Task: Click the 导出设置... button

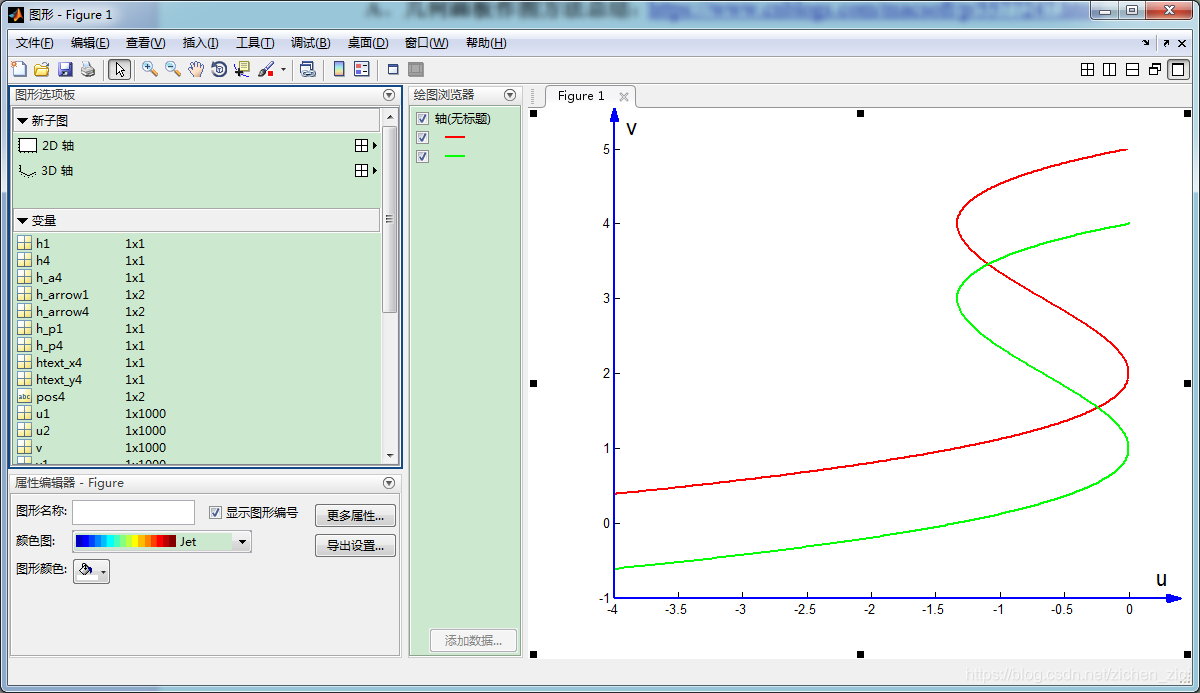Action: point(355,546)
